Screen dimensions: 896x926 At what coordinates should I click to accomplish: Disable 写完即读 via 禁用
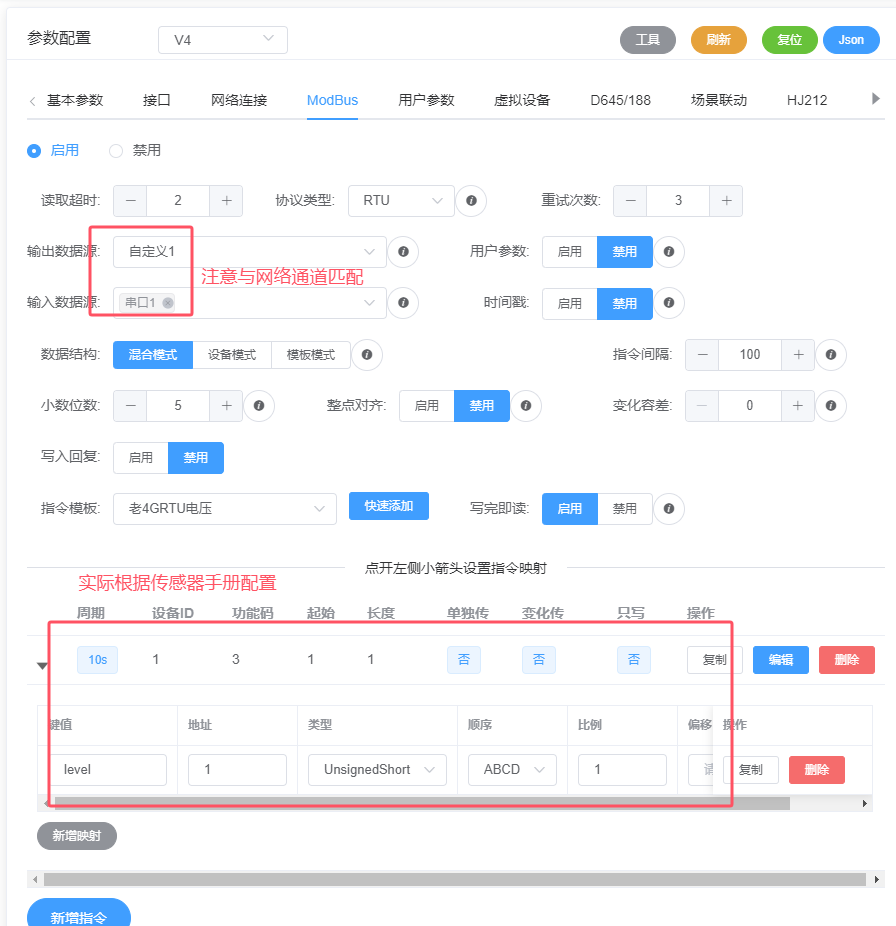click(x=625, y=508)
